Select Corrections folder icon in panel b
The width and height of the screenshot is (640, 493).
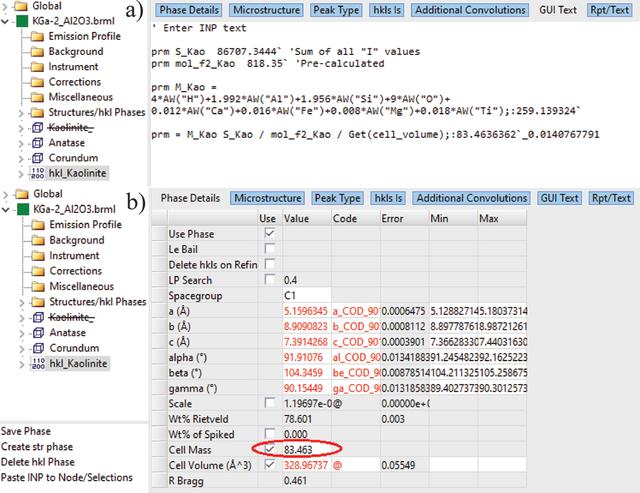tap(38, 271)
